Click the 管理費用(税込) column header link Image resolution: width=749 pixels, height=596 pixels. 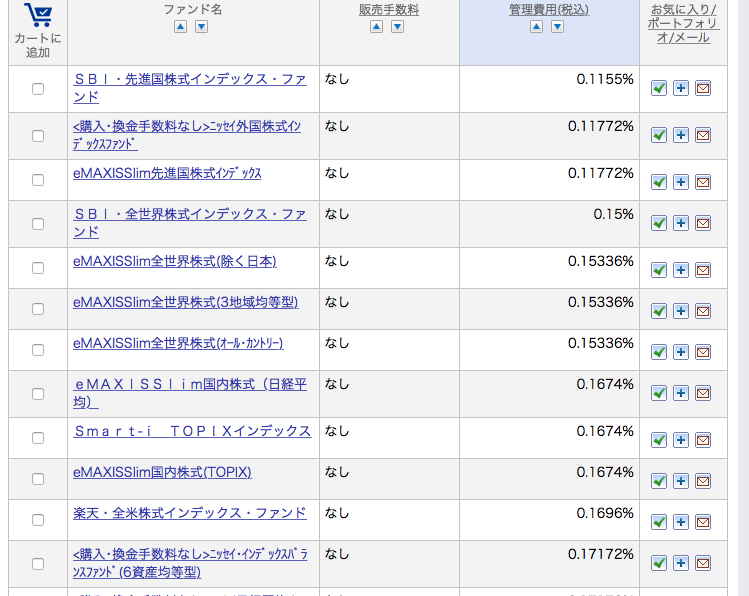(x=549, y=10)
